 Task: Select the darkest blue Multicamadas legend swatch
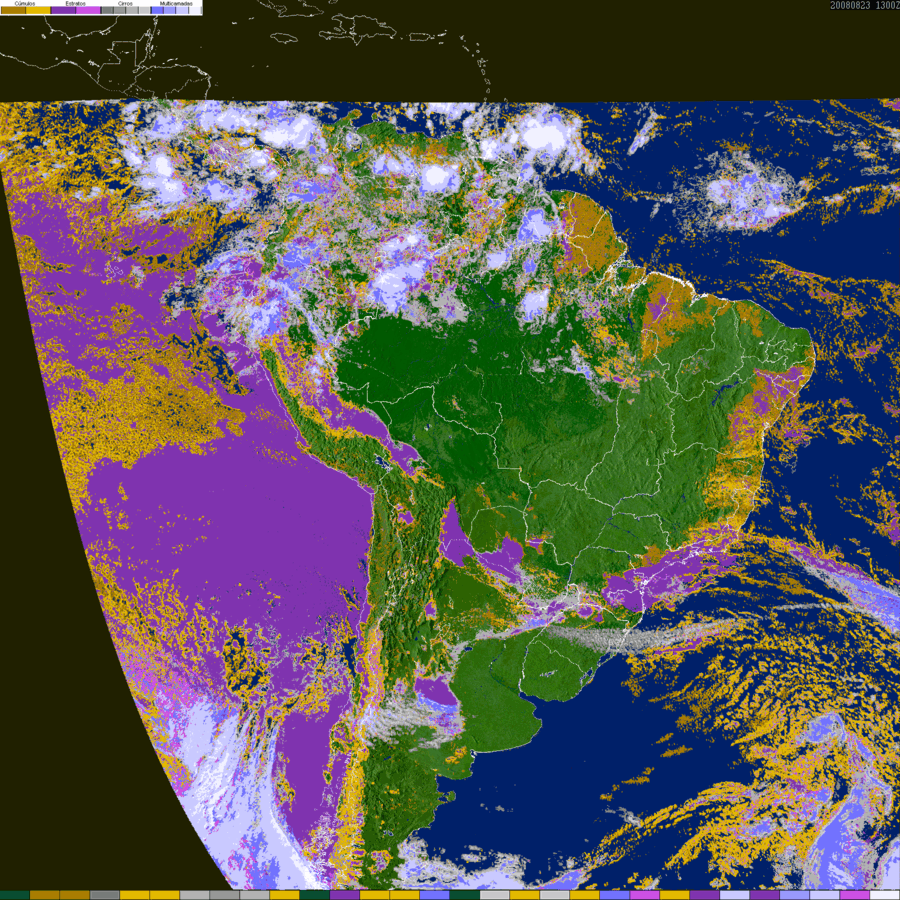point(157,10)
